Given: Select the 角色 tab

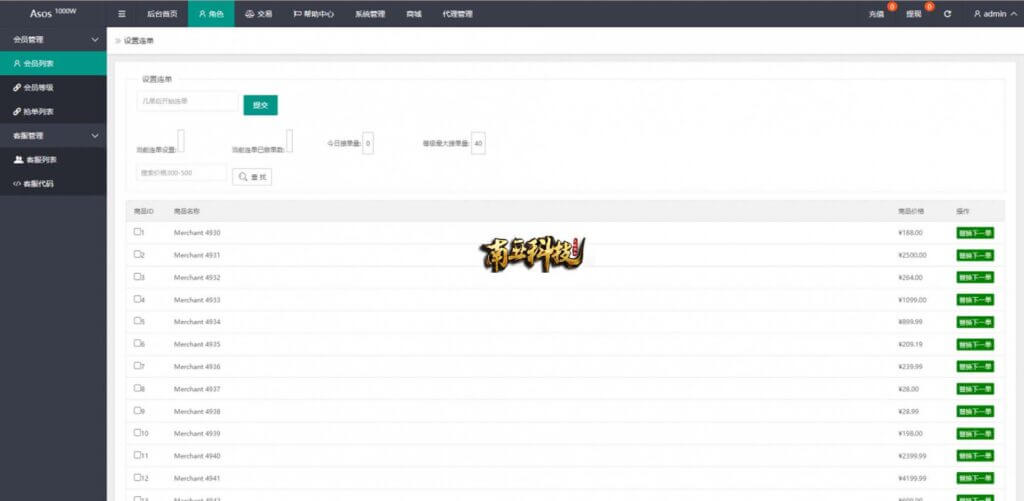Looking at the screenshot, I should 211,14.
